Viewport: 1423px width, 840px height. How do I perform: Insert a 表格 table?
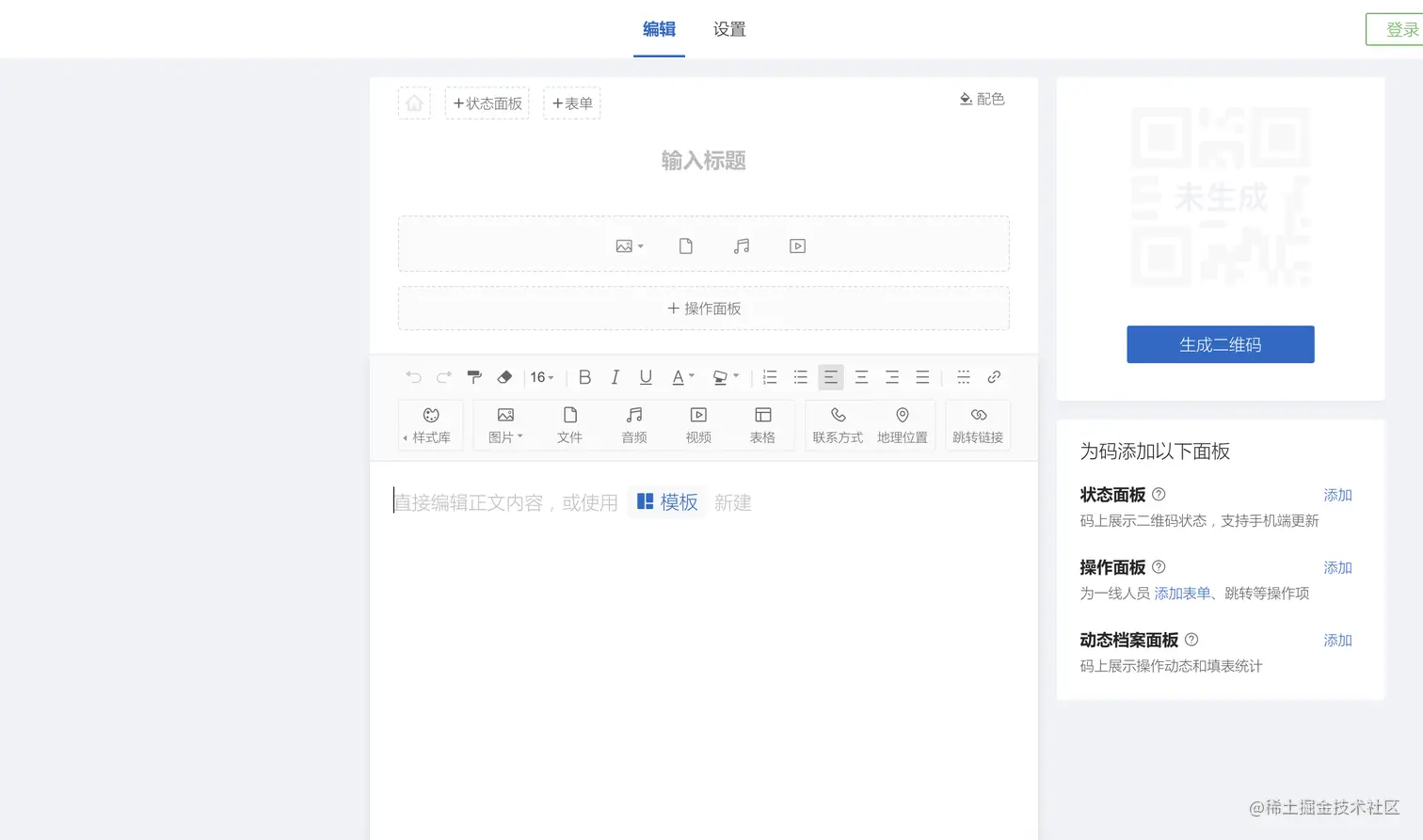762,425
